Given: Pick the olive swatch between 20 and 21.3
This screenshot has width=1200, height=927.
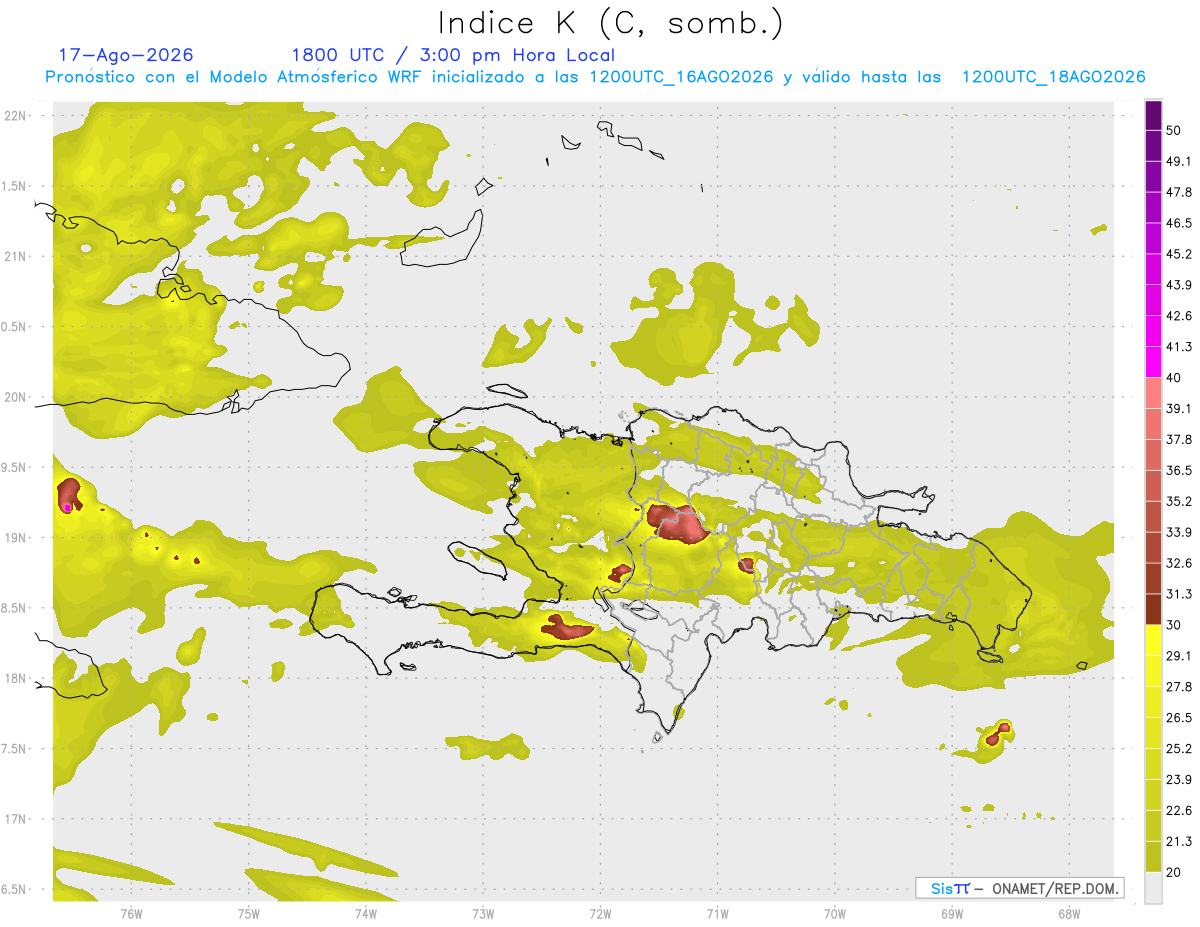Looking at the screenshot, I should click(1153, 856).
